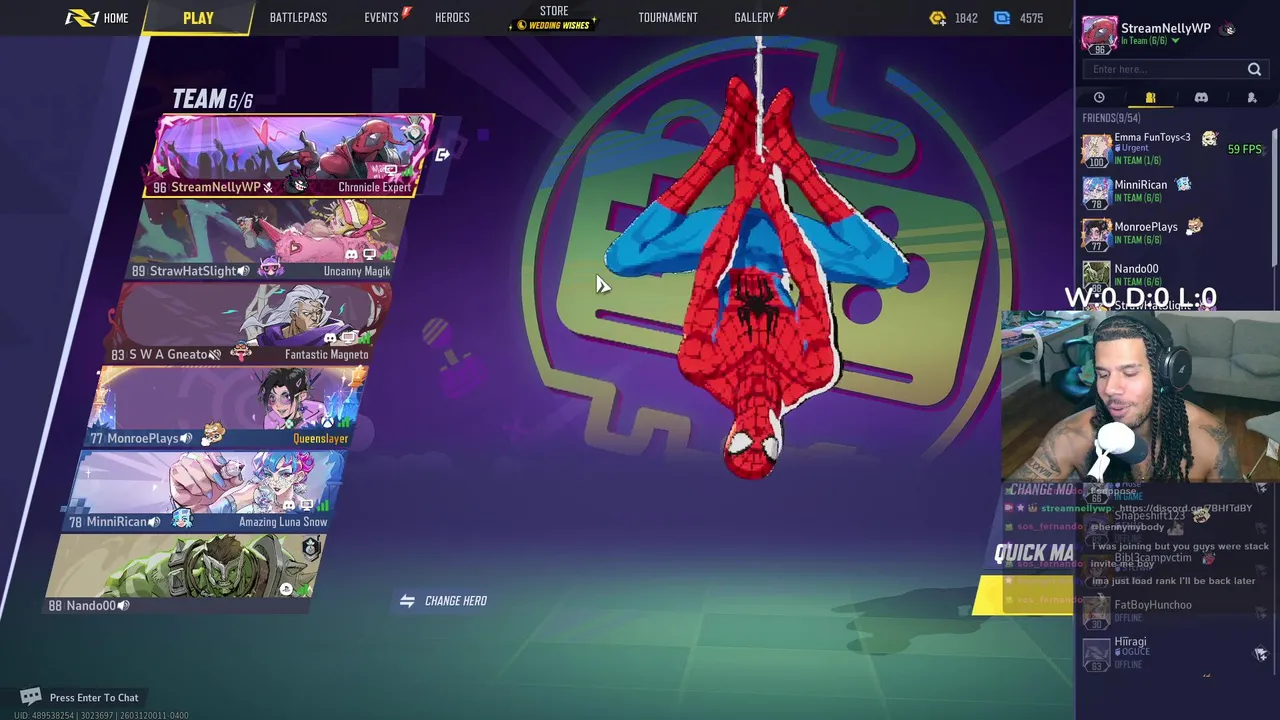Open the HEROES tab

[x=452, y=18]
